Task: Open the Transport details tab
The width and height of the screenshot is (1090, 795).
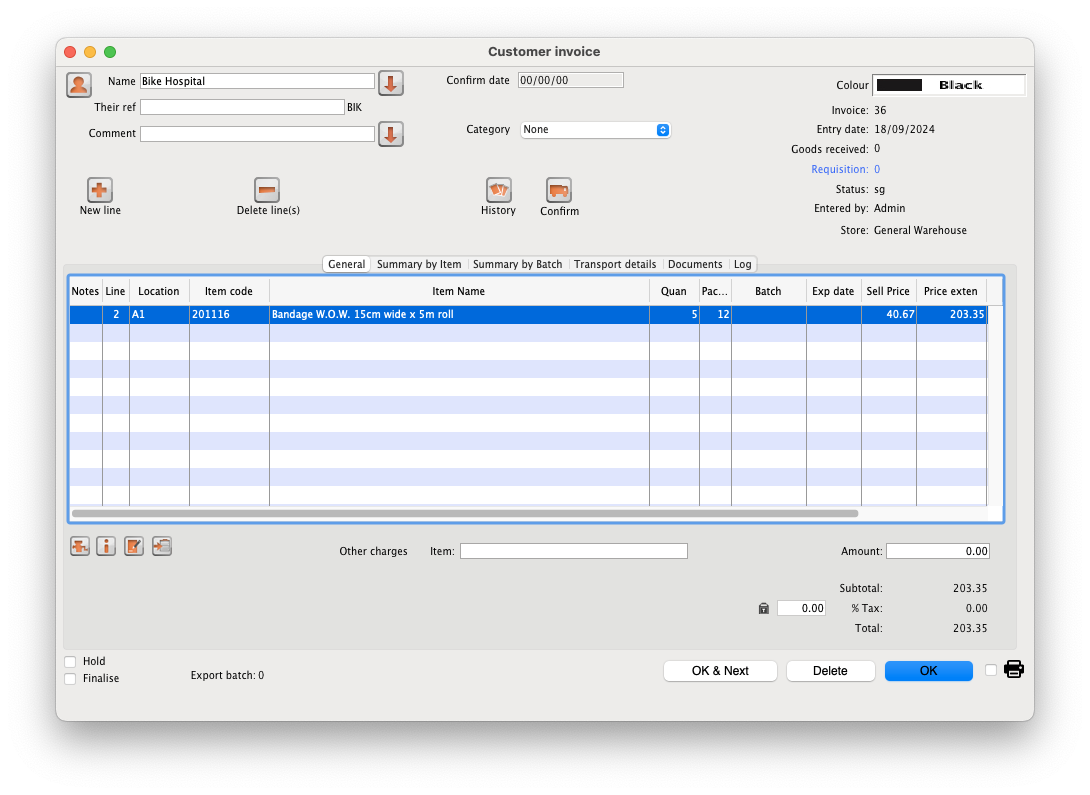Action: [615, 264]
